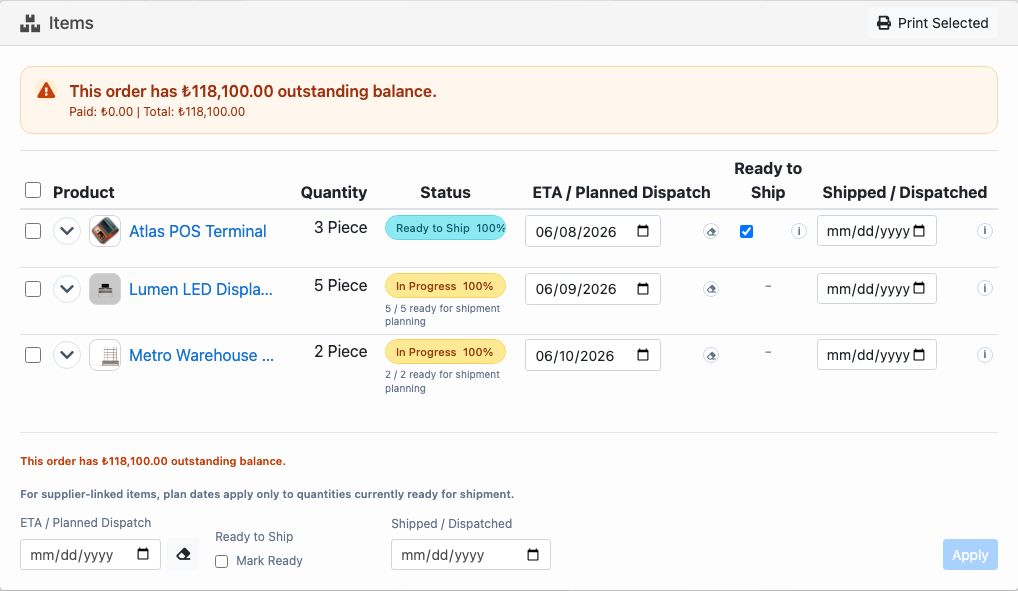Screen dimensions: 1018x591
Task: Open calendar picker in bulk Shipped field
Action: coord(533,555)
